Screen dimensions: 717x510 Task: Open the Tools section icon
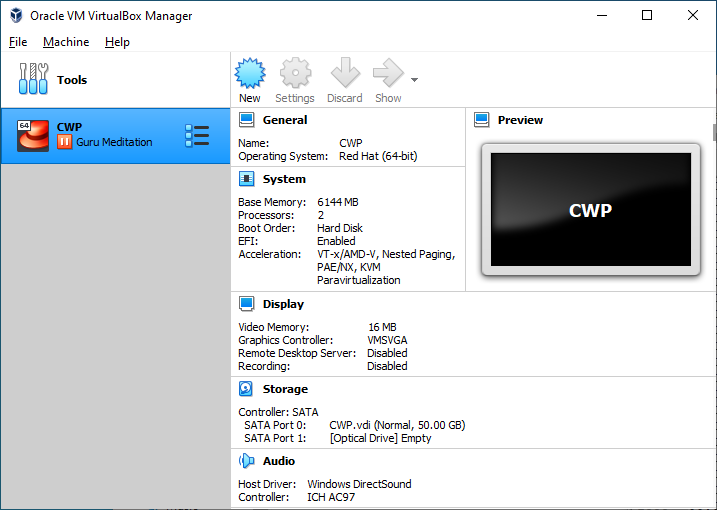[33, 79]
